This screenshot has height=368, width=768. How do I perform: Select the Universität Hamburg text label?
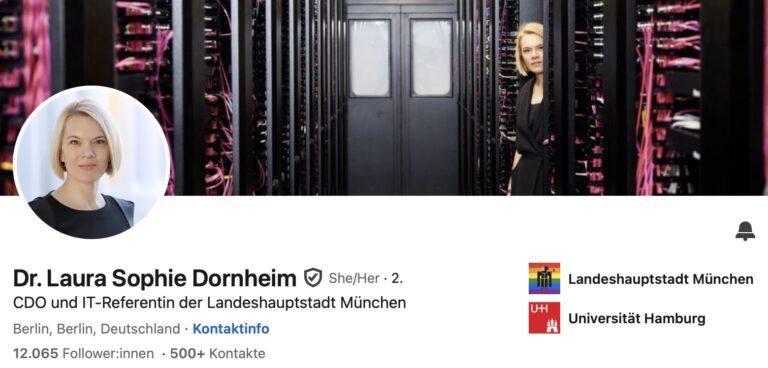[637, 319]
